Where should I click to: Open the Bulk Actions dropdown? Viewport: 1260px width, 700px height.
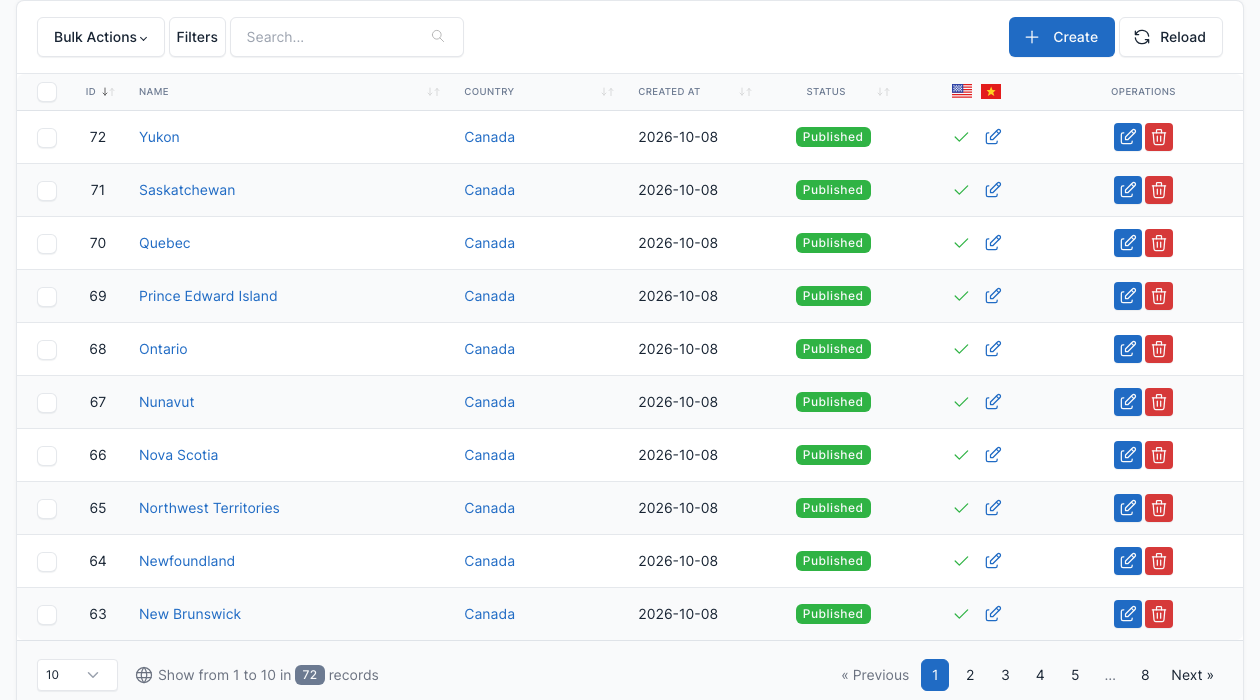(x=101, y=37)
